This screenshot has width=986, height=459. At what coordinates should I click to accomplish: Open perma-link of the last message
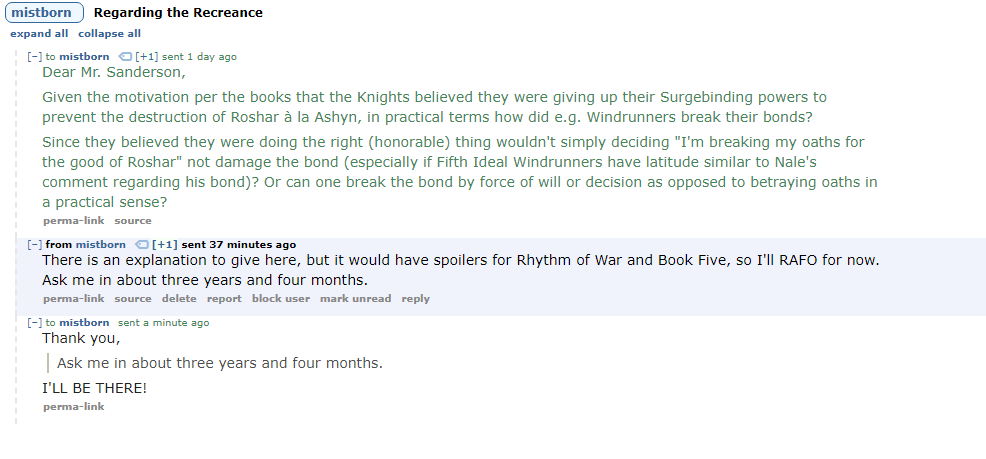(x=74, y=407)
